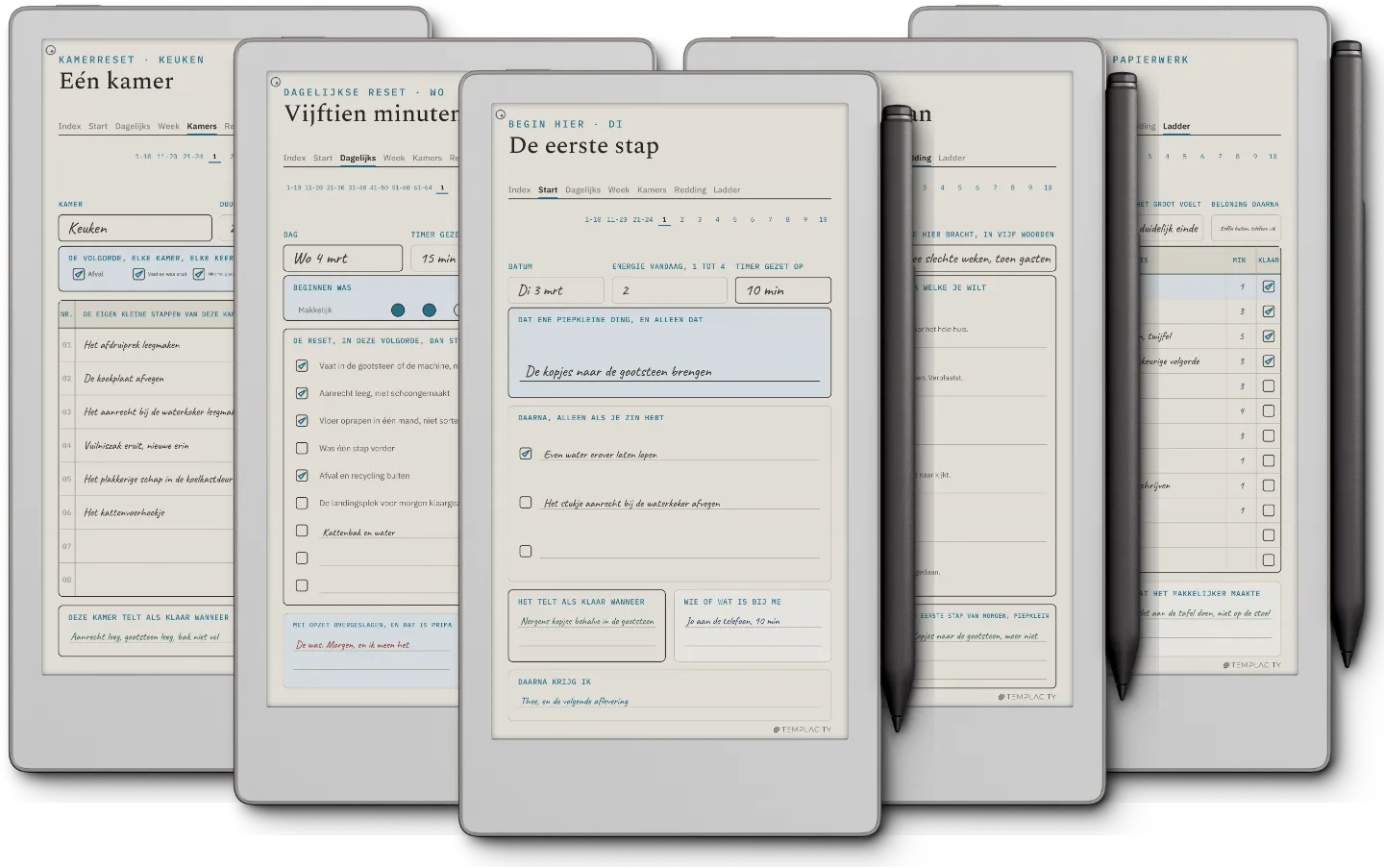Uncheck 'Even water erover laten lopen'
Viewport: 1384px width, 868px height.
click(x=526, y=454)
